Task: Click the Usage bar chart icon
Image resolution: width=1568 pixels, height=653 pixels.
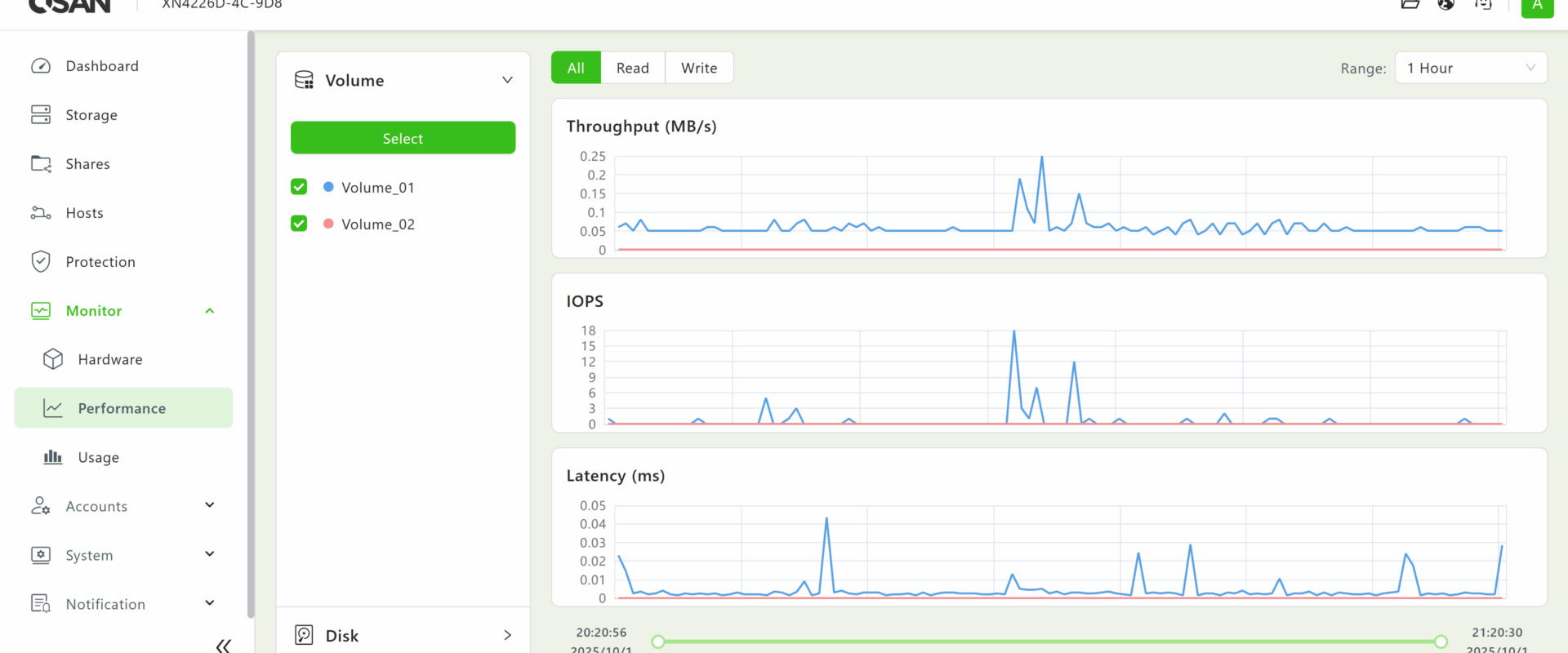Action: [53, 457]
